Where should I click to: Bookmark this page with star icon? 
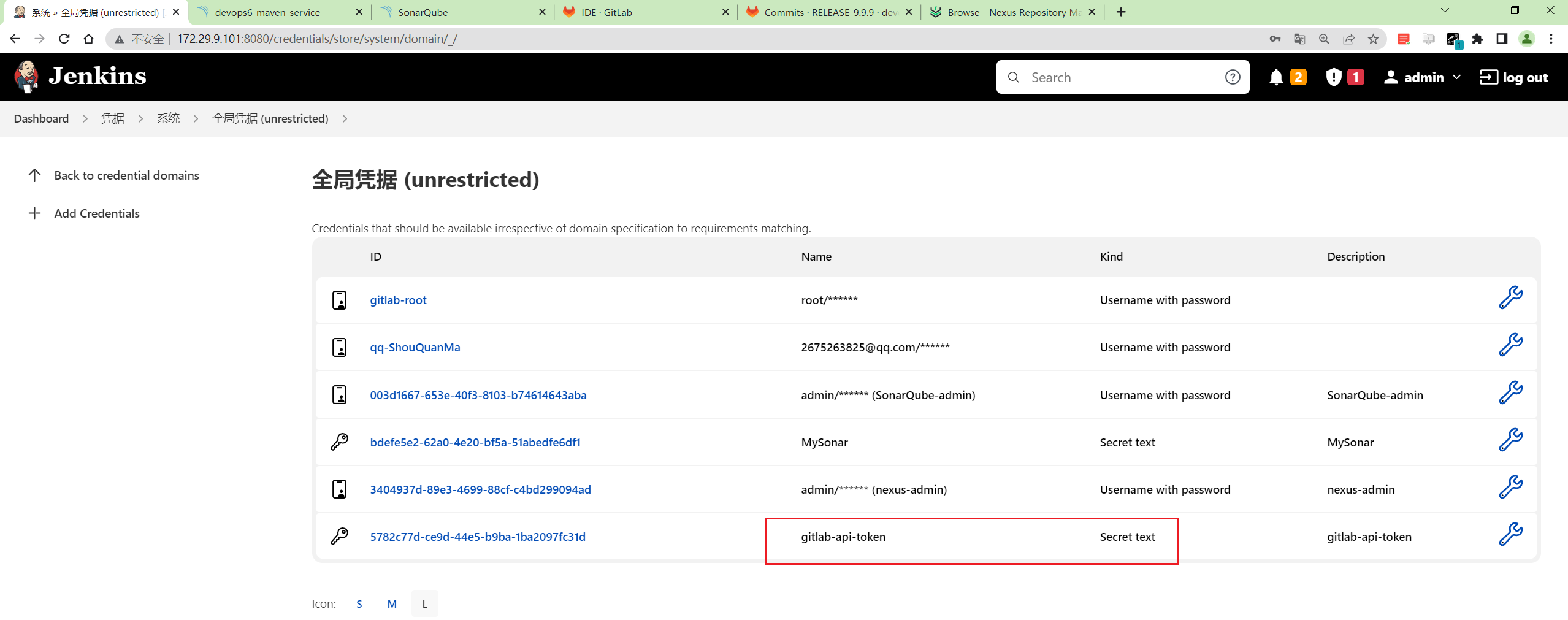[x=1373, y=39]
